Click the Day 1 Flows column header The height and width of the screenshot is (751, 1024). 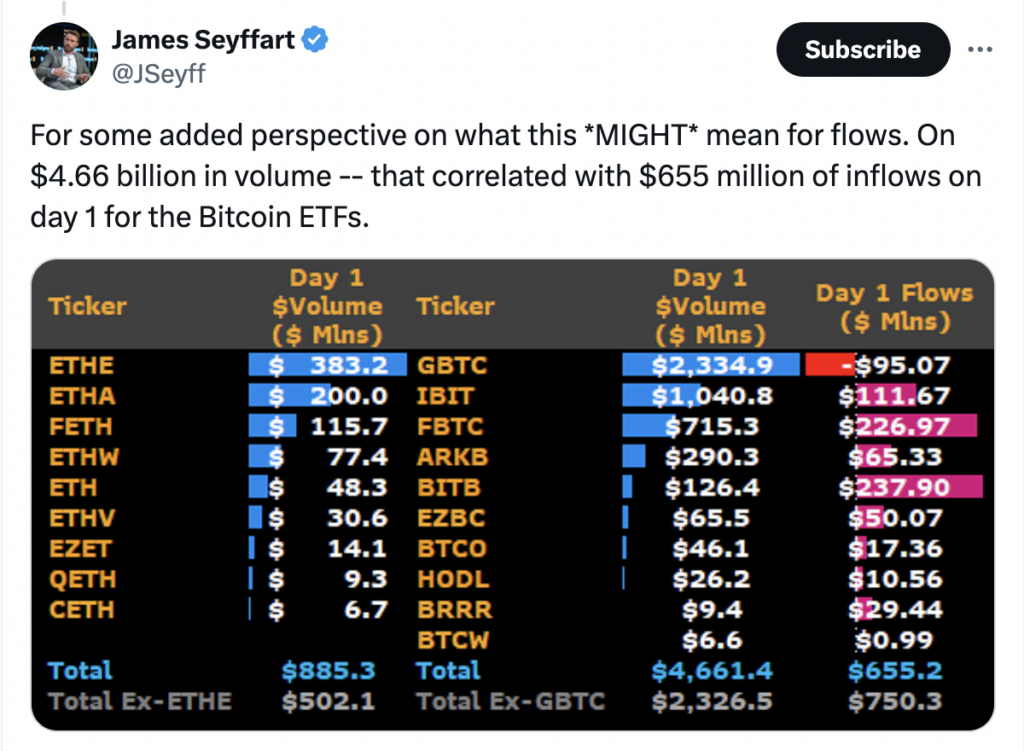pyautogui.click(x=895, y=307)
